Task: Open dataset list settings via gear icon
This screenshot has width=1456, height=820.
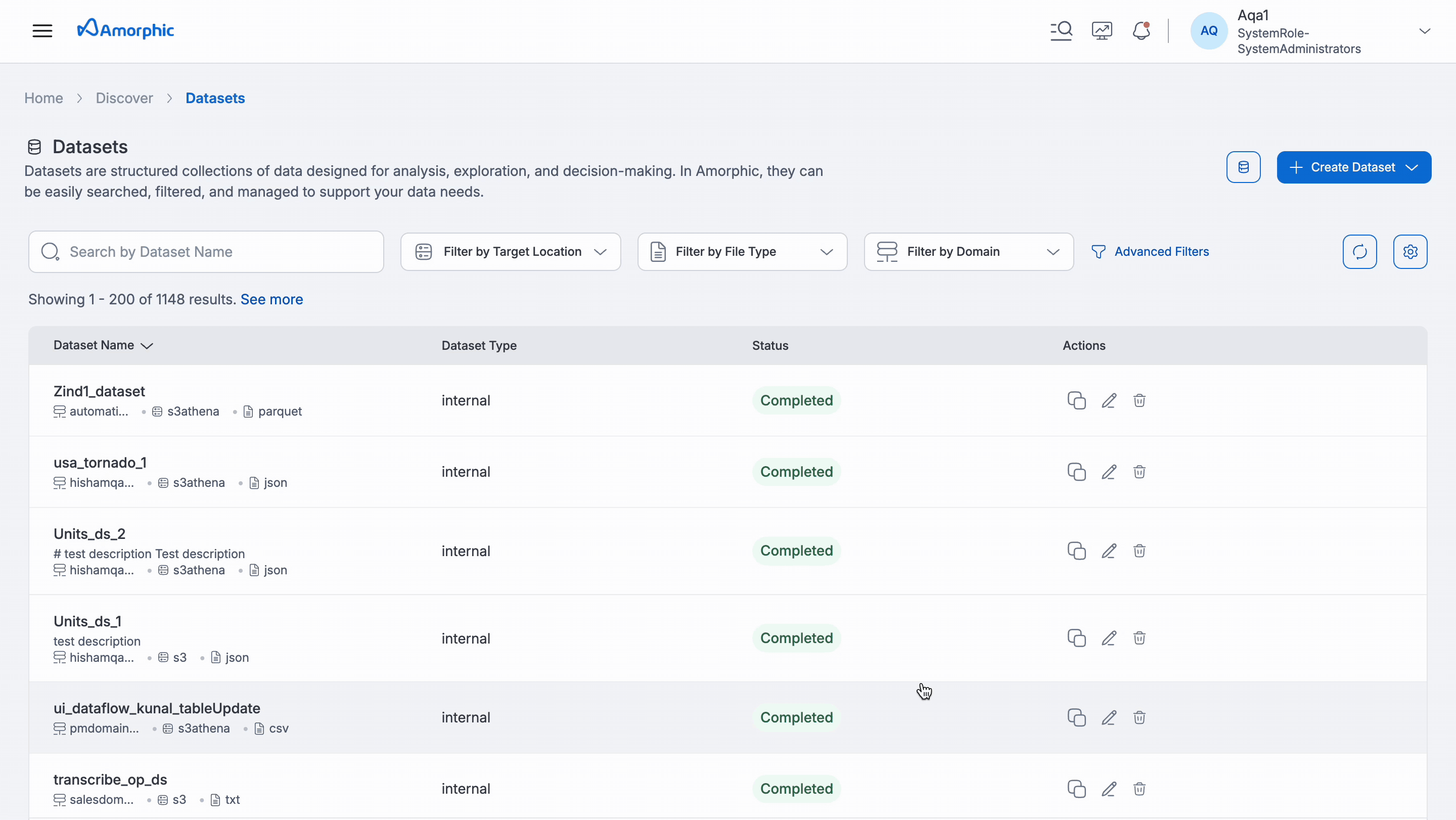Action: pyautogui.click(x=1411, y=251)
